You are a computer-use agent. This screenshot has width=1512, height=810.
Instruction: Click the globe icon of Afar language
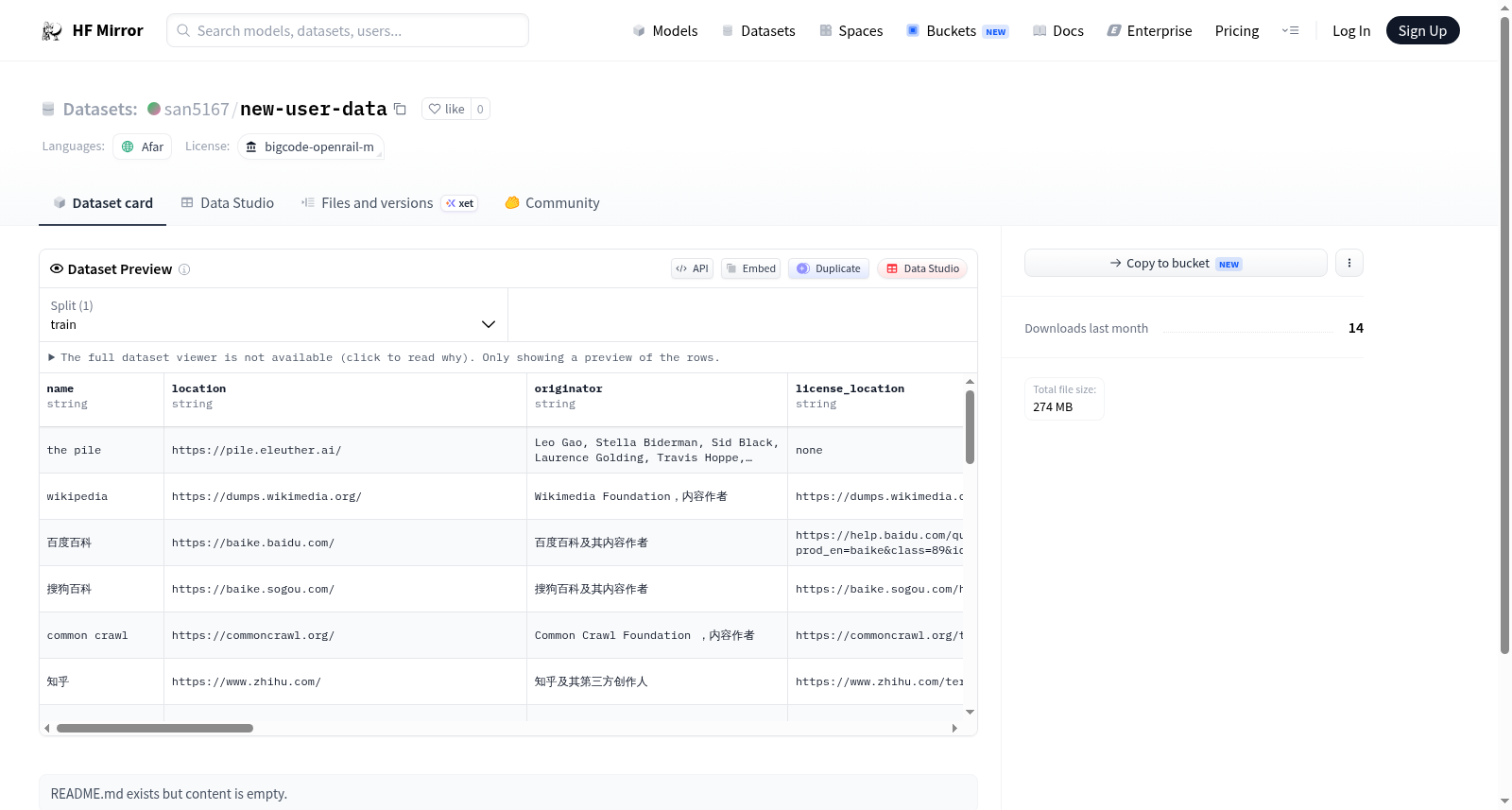pyautogui.click(x=128, y=146)
